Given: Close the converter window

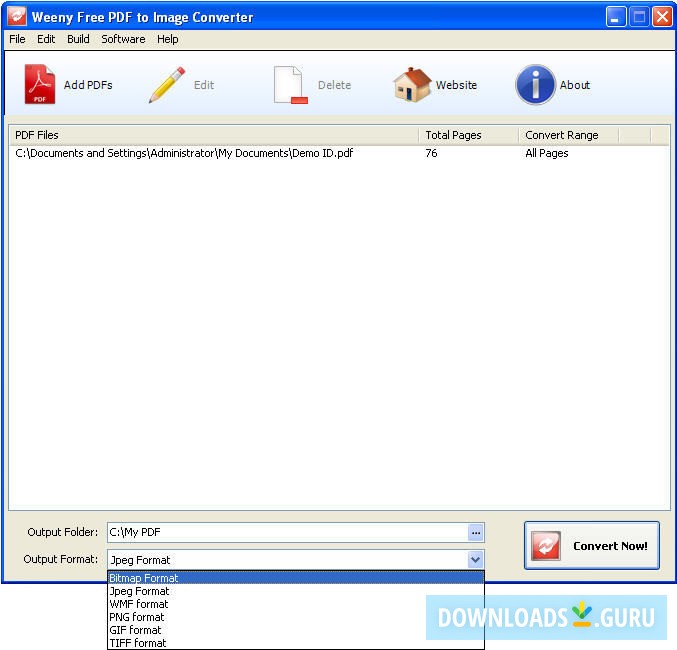Looking at the screenshot, I should click(x=662, y=17).
